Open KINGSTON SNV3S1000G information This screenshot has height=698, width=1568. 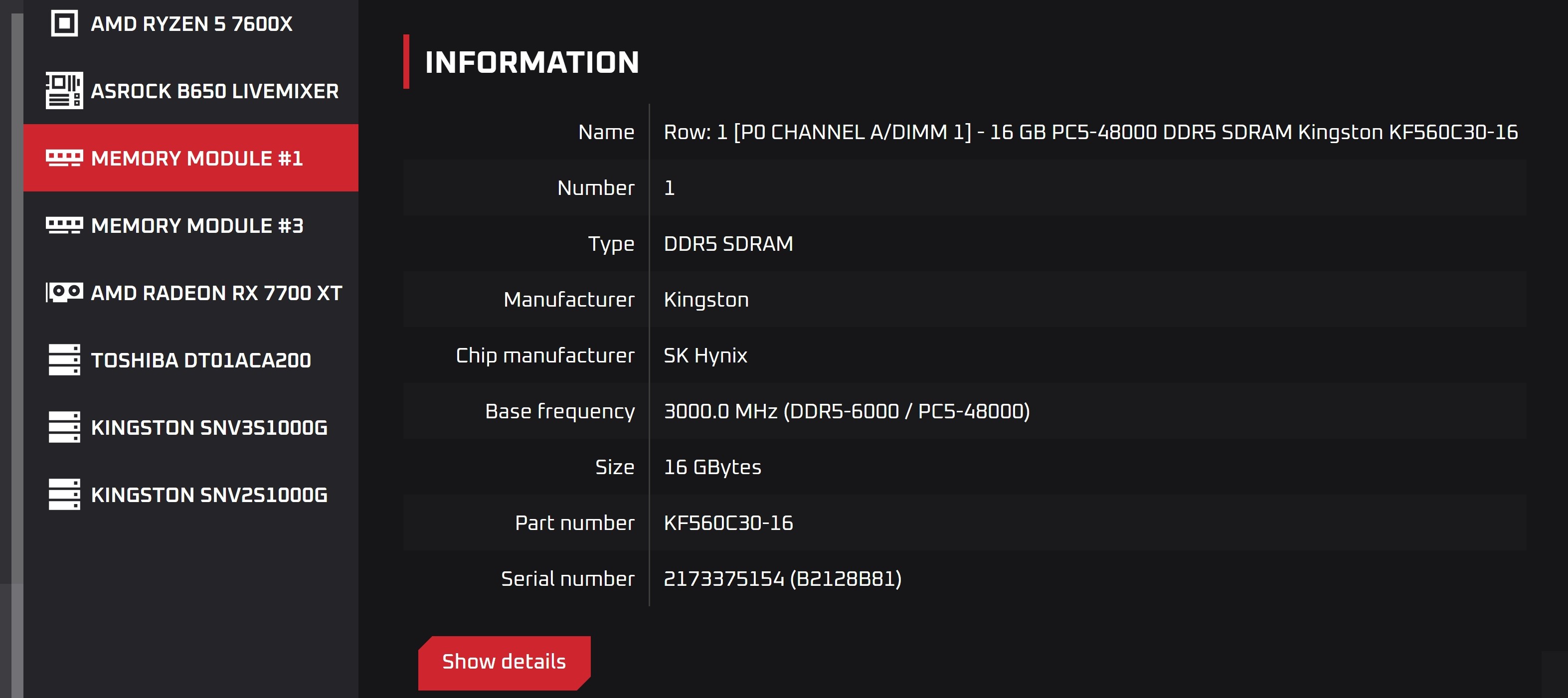[209, 428]
